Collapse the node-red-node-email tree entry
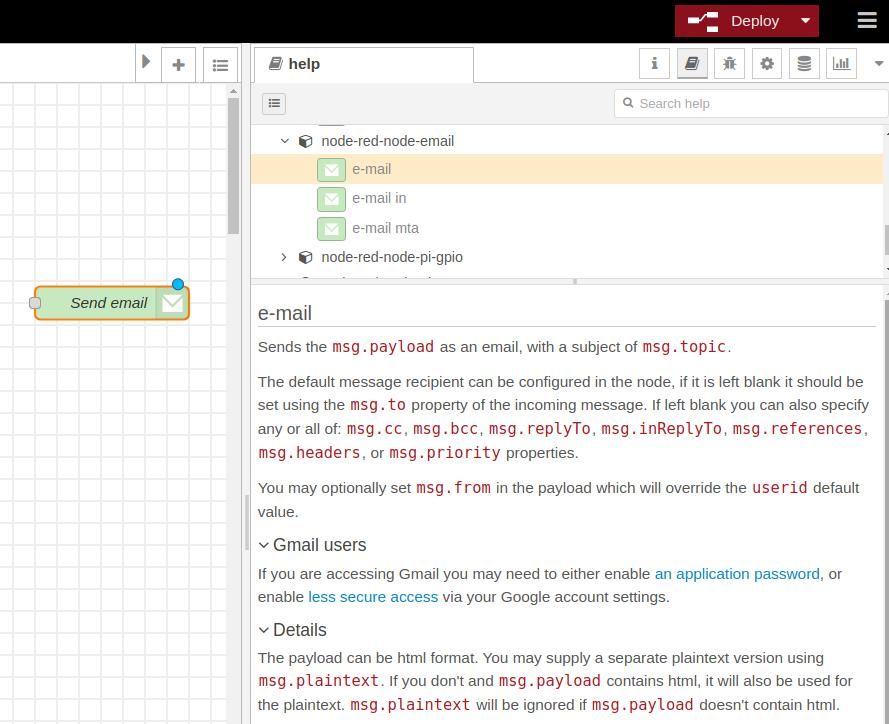 [285, 141]
